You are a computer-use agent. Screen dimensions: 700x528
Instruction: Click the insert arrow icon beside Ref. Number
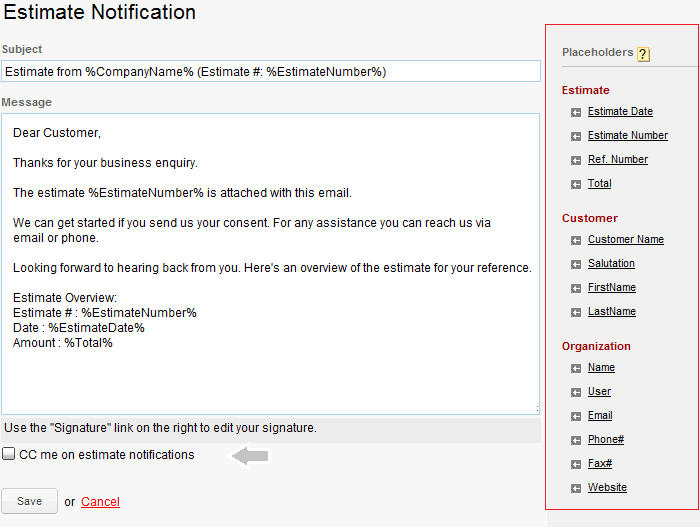(x=576, y=160)
